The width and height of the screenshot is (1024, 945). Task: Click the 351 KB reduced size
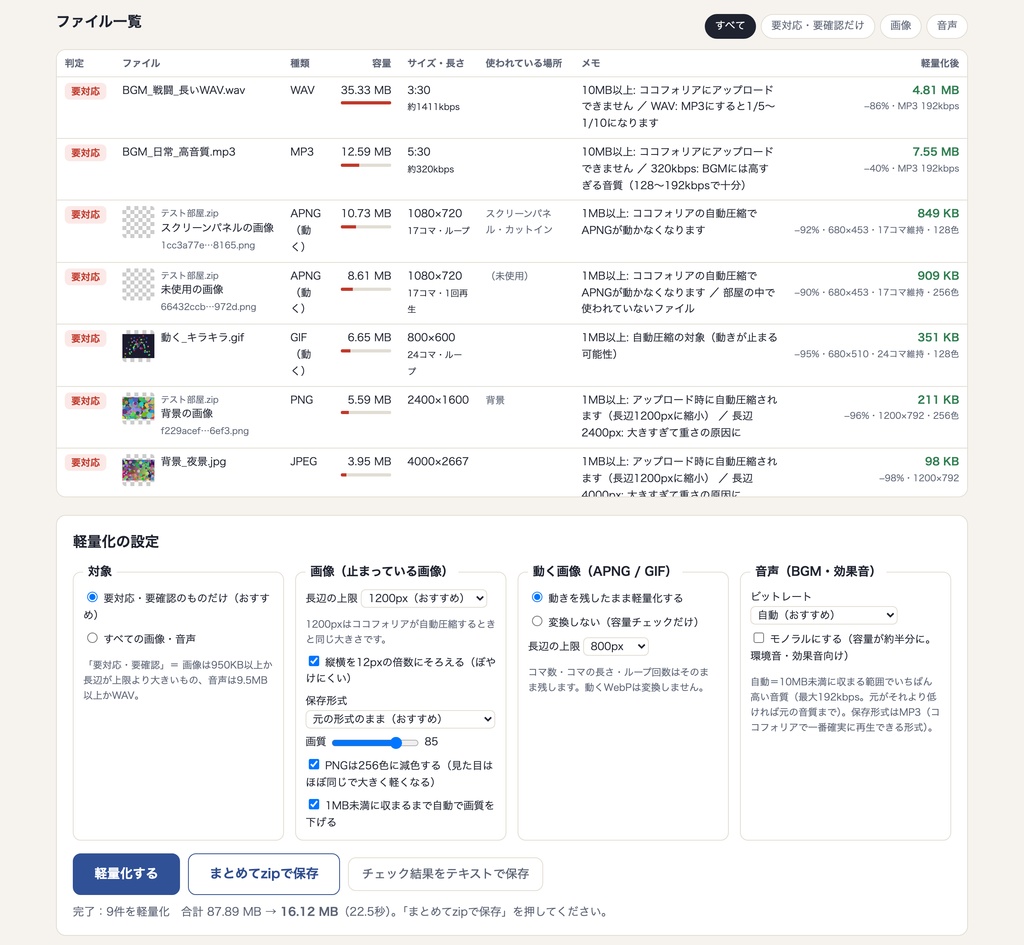[938, 338]
